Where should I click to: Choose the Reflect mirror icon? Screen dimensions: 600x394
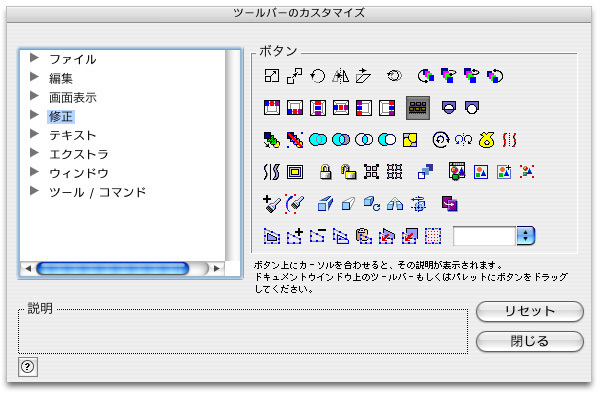pyautogui.click(x=341, y=76)
